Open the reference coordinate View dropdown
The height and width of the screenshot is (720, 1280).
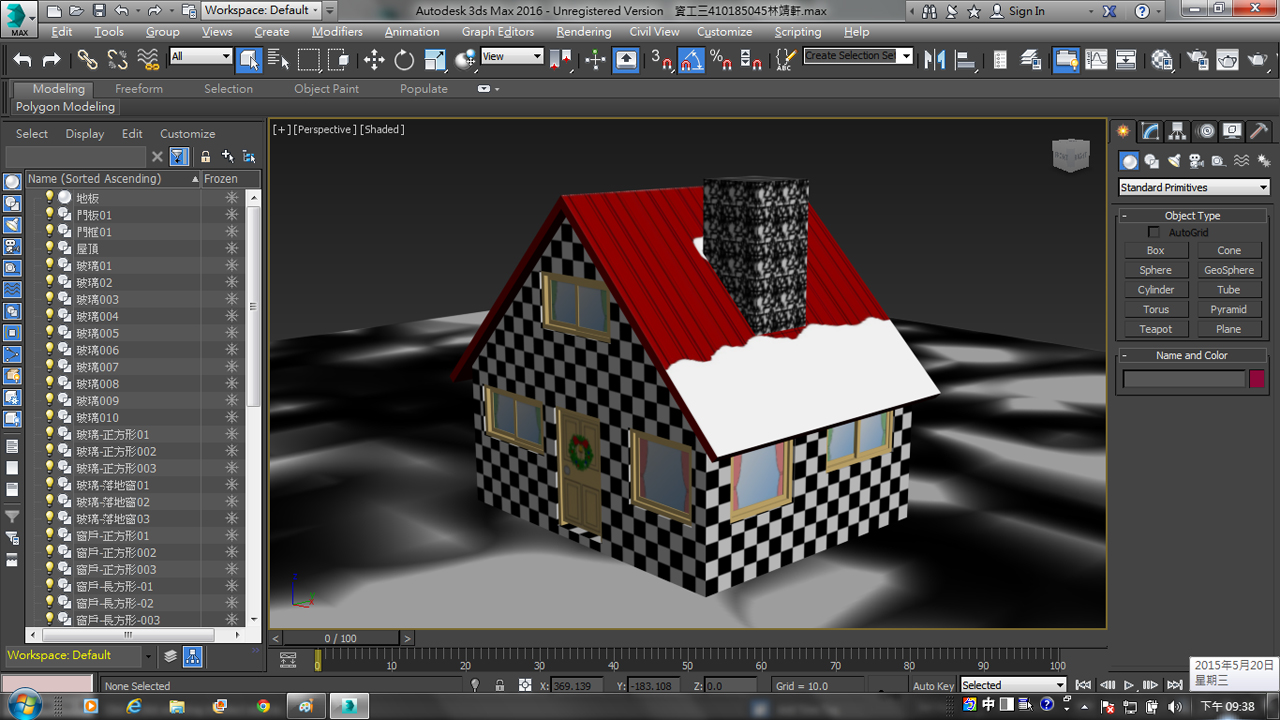tap(512, 56)
